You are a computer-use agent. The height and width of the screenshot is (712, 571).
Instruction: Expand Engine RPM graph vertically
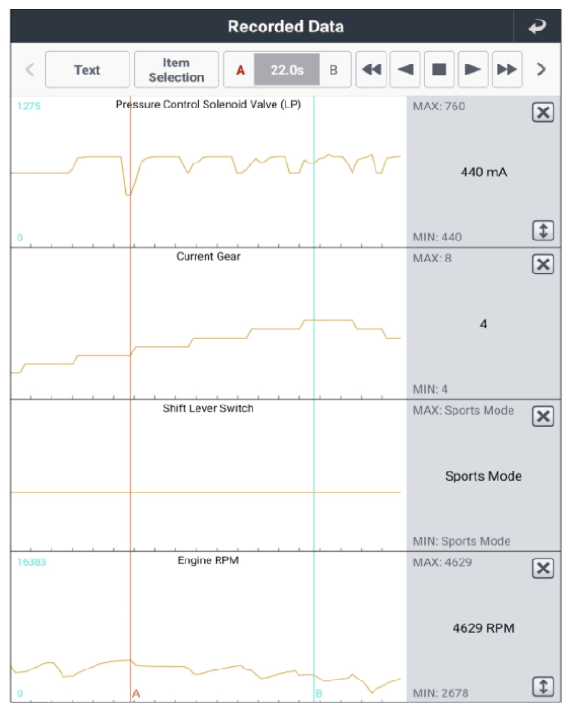543,687
